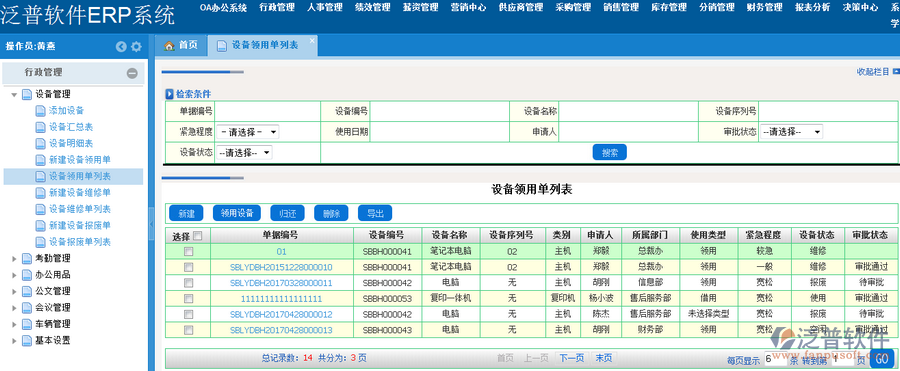The image size is (900, 371).
Task: Click the 领用设备 button
Action: coord(237,213)
